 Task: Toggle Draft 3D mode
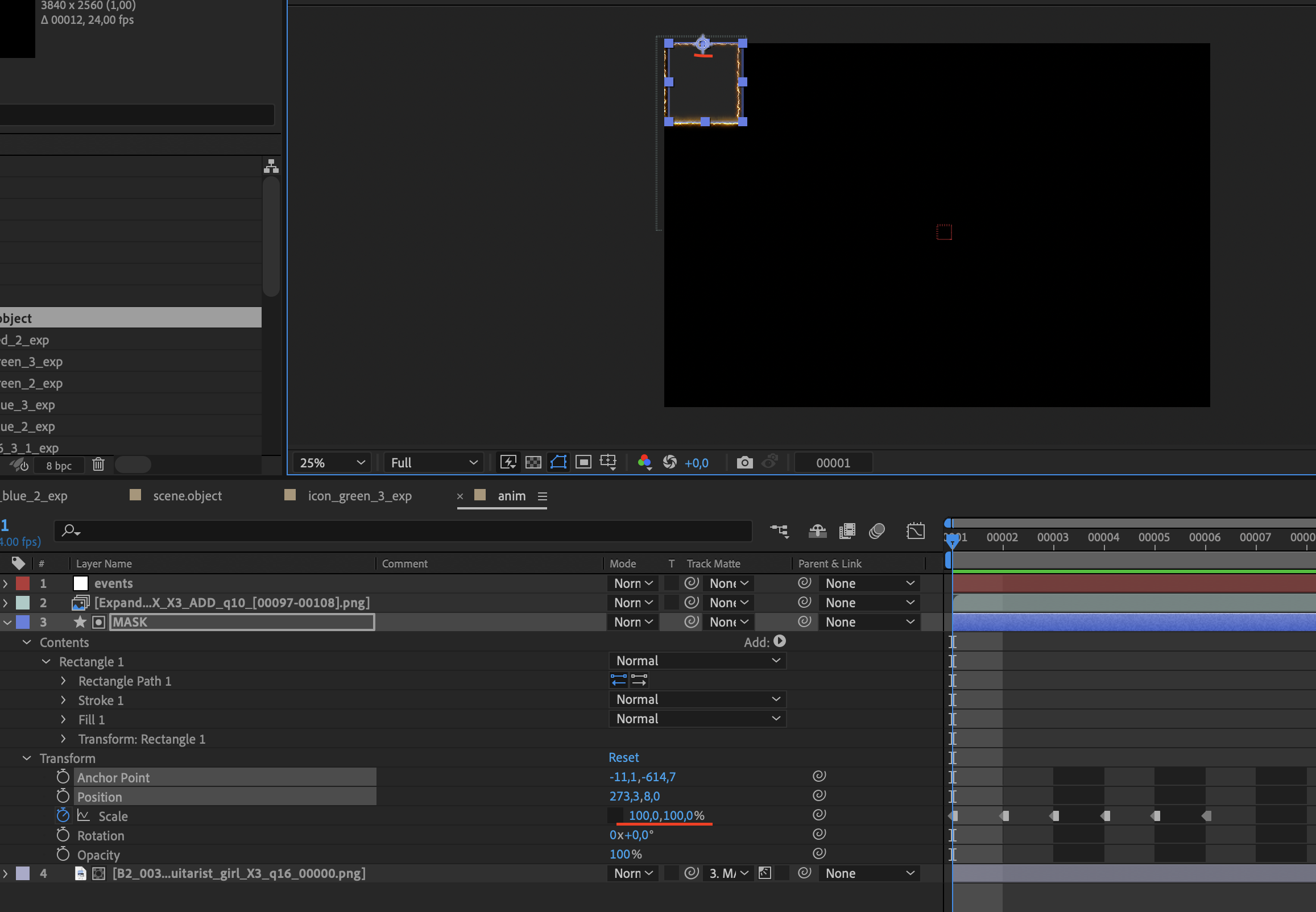817,532
